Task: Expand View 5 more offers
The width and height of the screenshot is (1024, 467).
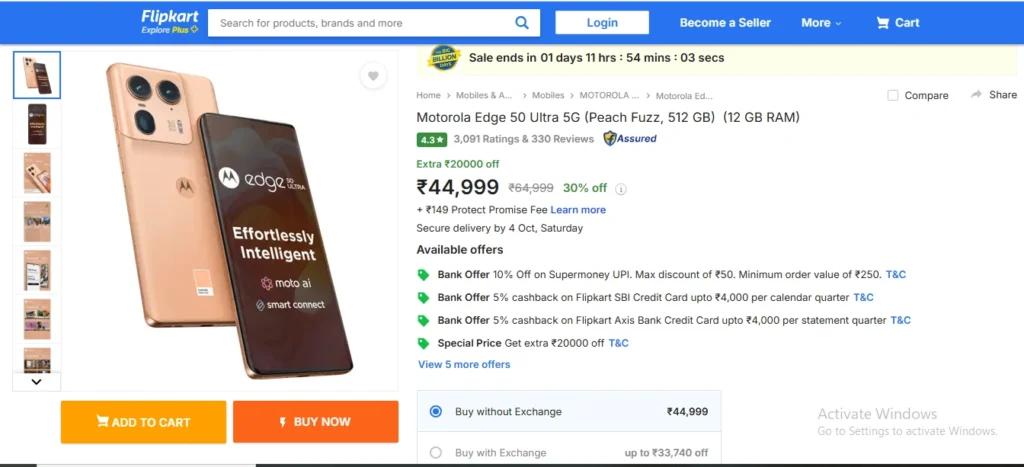Action: 464,364
